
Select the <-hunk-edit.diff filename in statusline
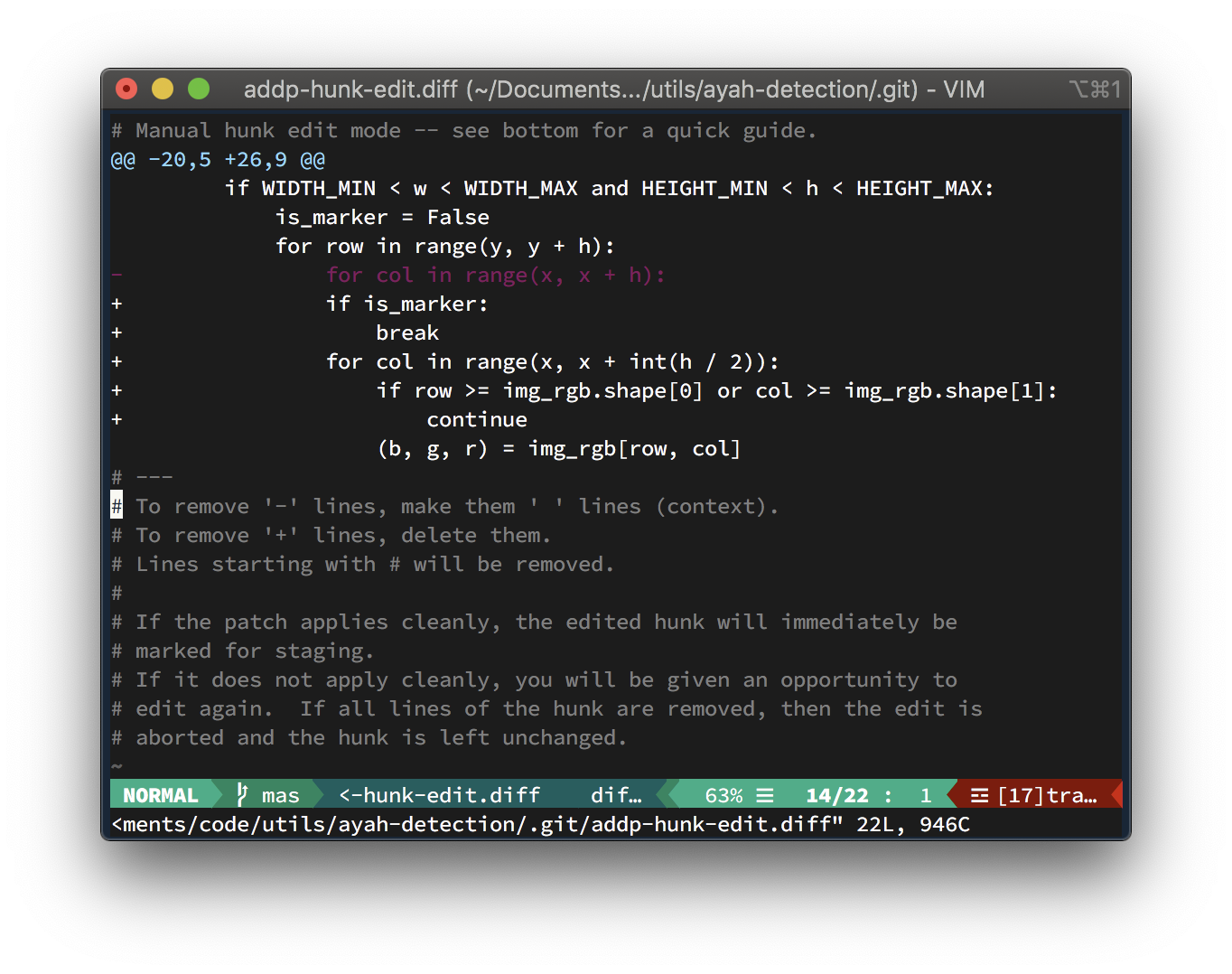click(x=439, y=795)
